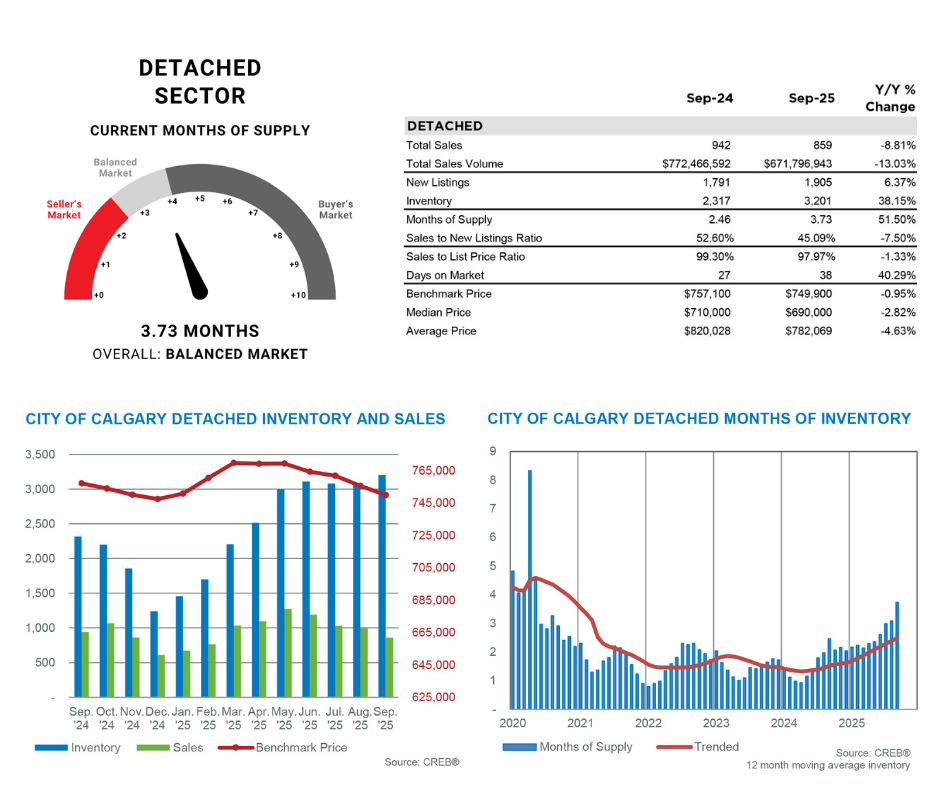Click the Sep. '25 blue inventory bar

[x=381, y=585]
